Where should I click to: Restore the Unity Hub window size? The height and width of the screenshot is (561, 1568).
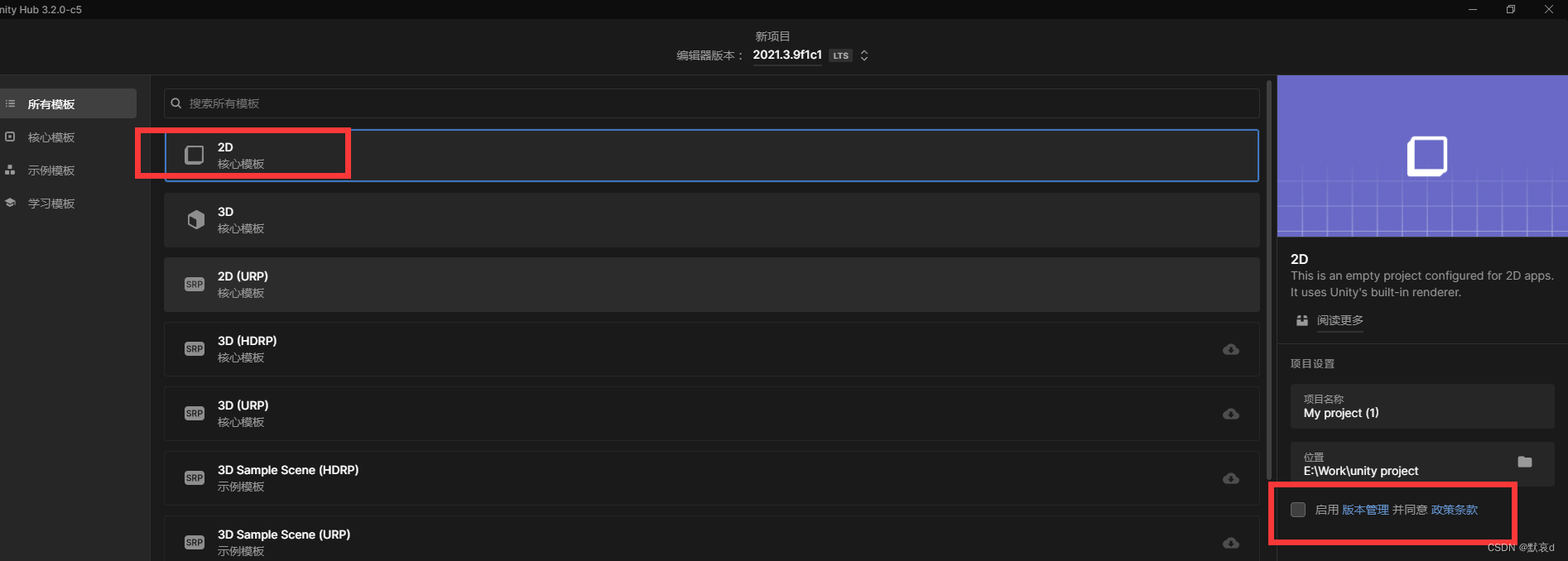1511,9
